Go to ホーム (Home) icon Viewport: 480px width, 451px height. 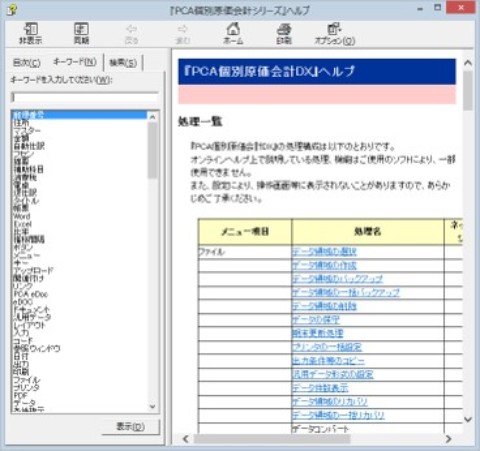[x=233, y=29]
